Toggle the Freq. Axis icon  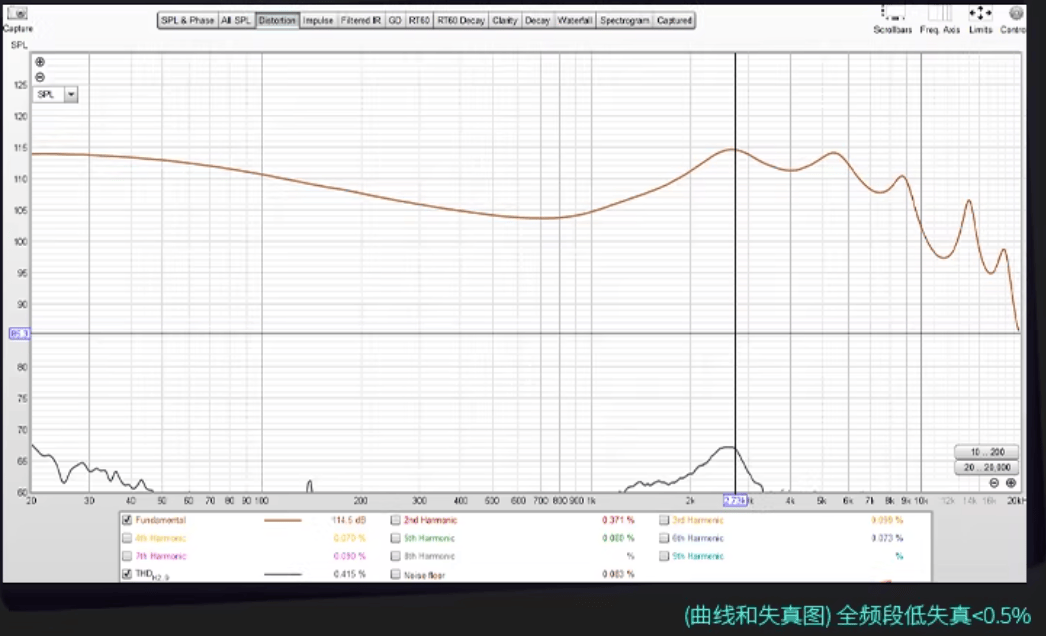[939, 13]
